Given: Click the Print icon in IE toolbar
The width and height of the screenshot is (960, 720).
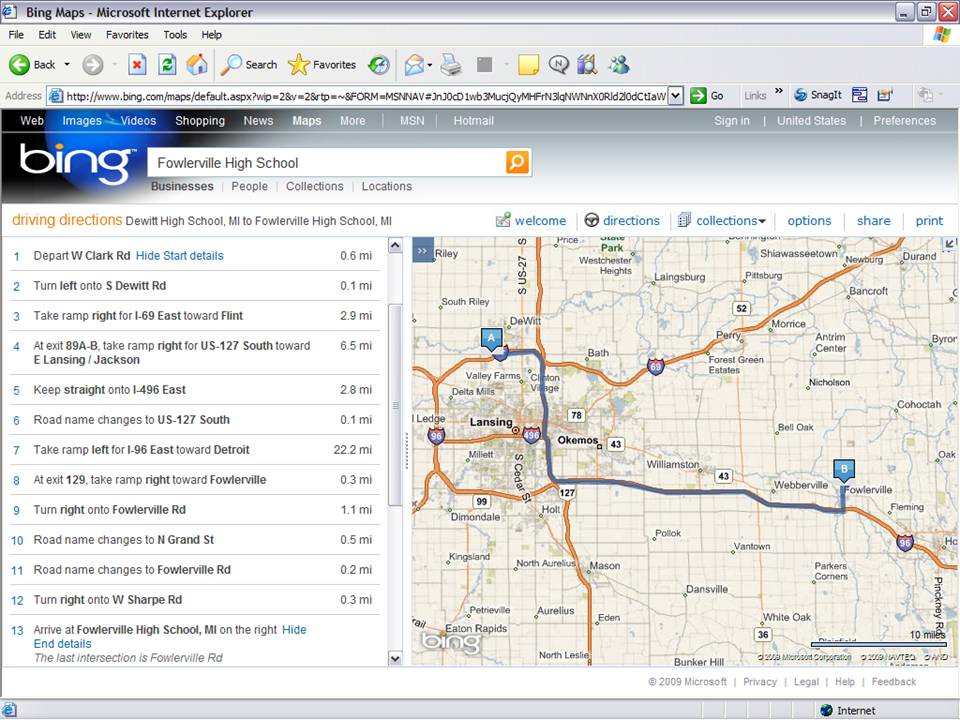Looking at the screenshot, I should (x=451, y=64).
